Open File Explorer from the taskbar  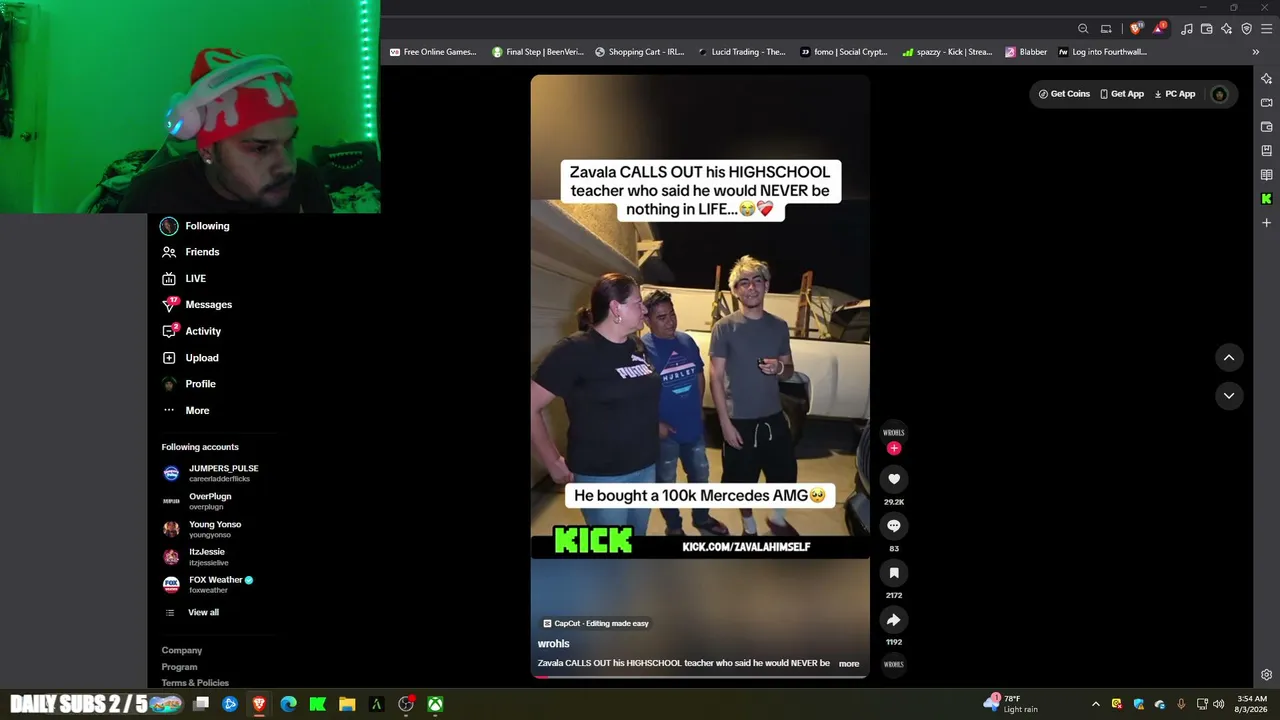pos(347,704)
